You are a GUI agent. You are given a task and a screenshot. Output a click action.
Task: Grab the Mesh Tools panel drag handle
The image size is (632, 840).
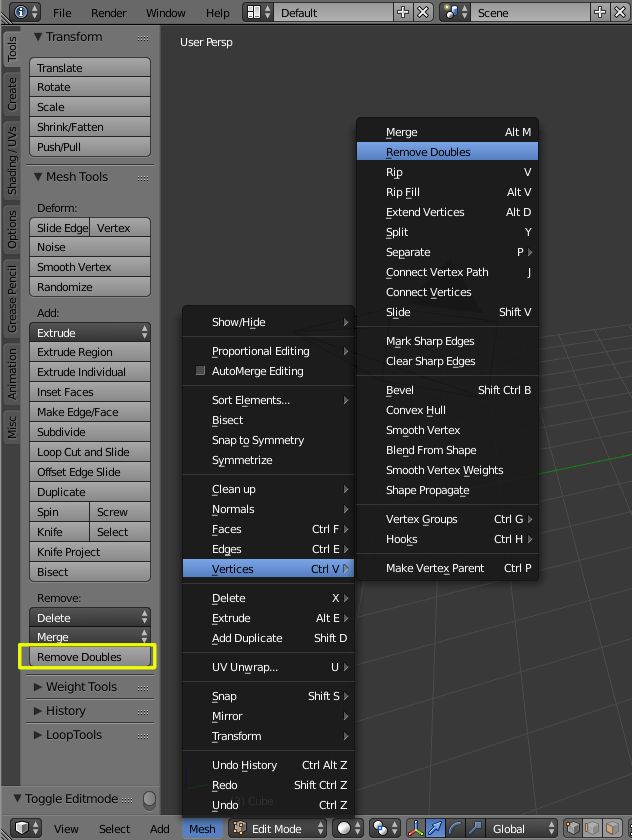pos(143,178)
